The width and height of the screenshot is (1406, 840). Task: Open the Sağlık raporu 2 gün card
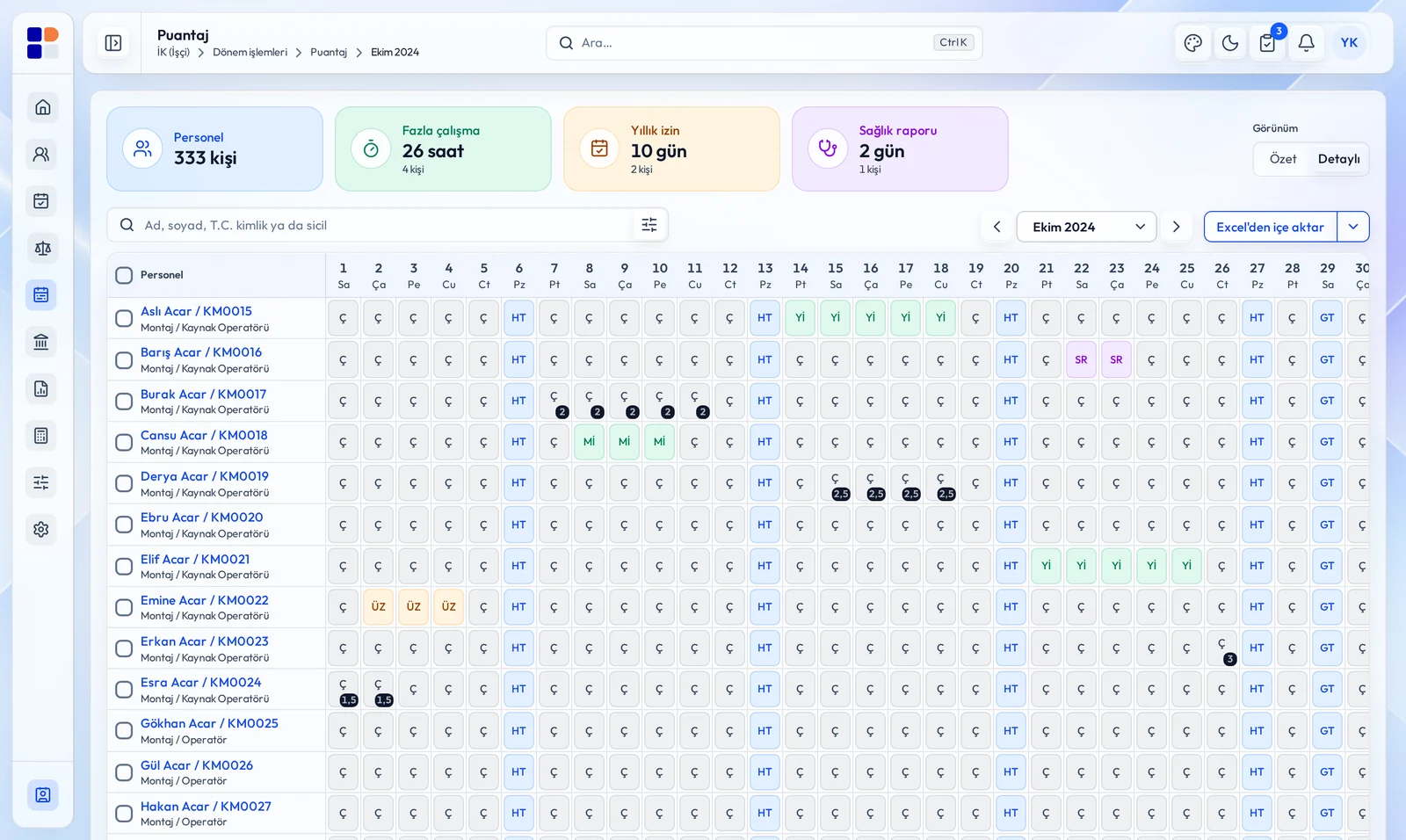point(900,149)
